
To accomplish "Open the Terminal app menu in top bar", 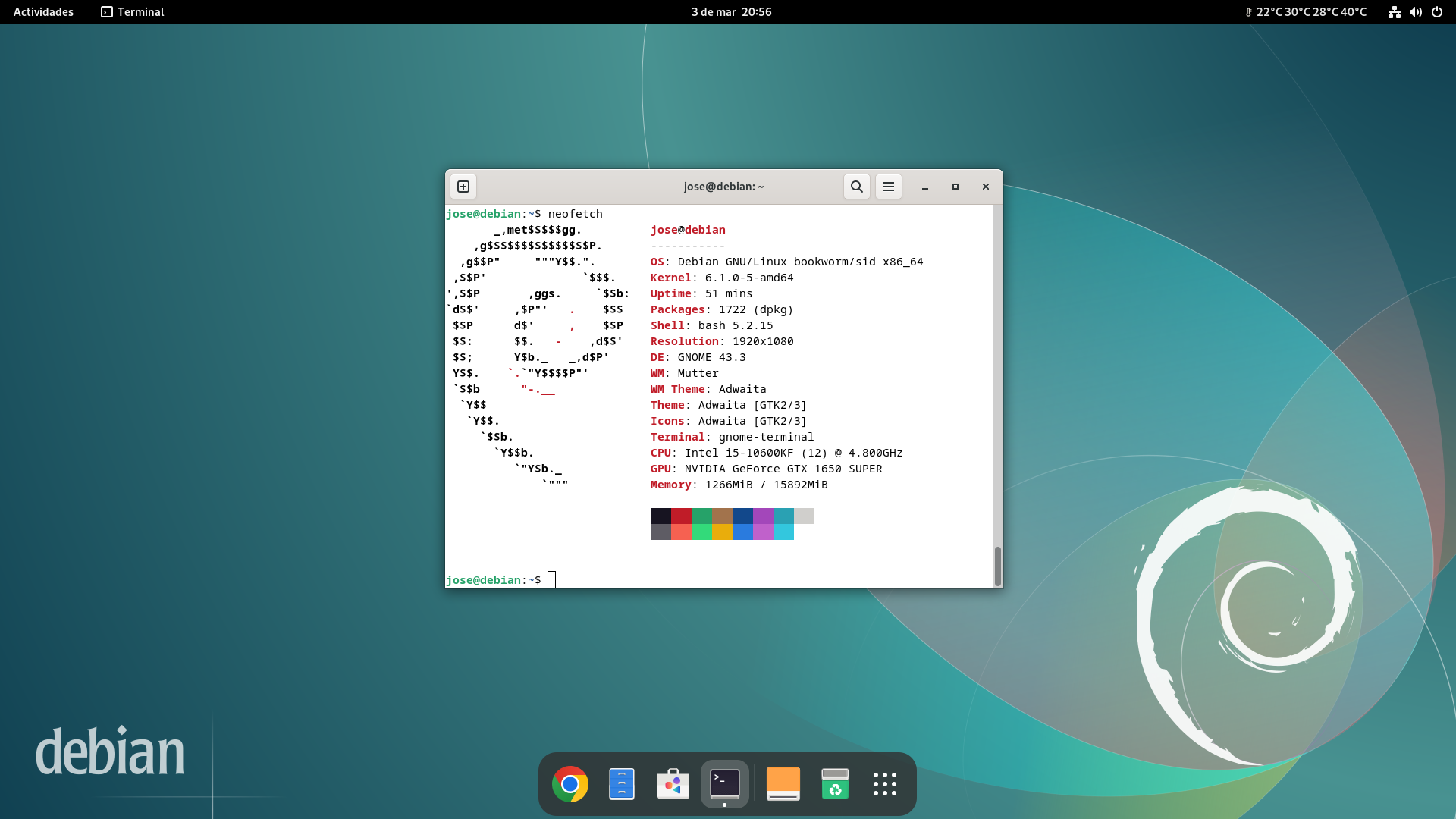I will (x=133, y=12).
